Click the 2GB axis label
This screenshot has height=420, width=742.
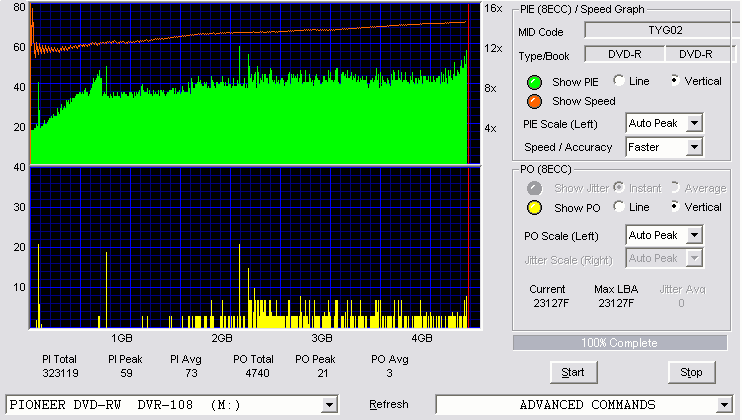pos(222,338)
